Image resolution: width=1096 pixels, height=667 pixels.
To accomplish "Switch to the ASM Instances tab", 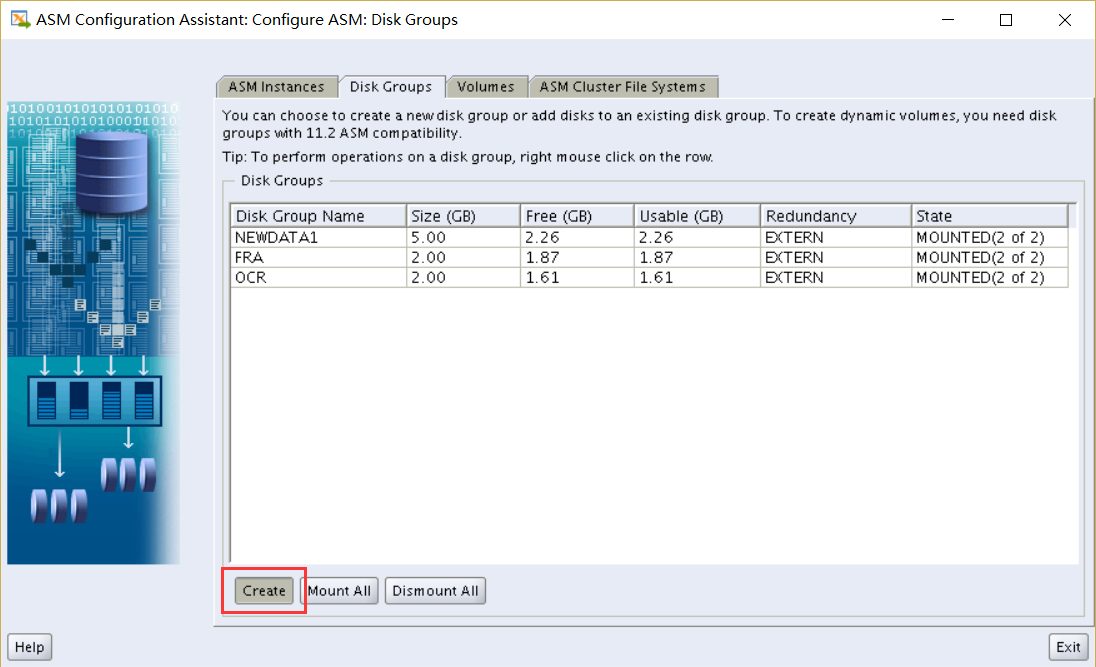I will click(x=277, y=86).
